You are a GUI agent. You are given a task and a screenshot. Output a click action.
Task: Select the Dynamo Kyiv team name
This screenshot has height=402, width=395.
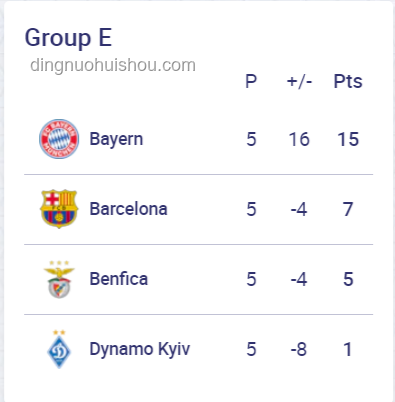point(140,349)
